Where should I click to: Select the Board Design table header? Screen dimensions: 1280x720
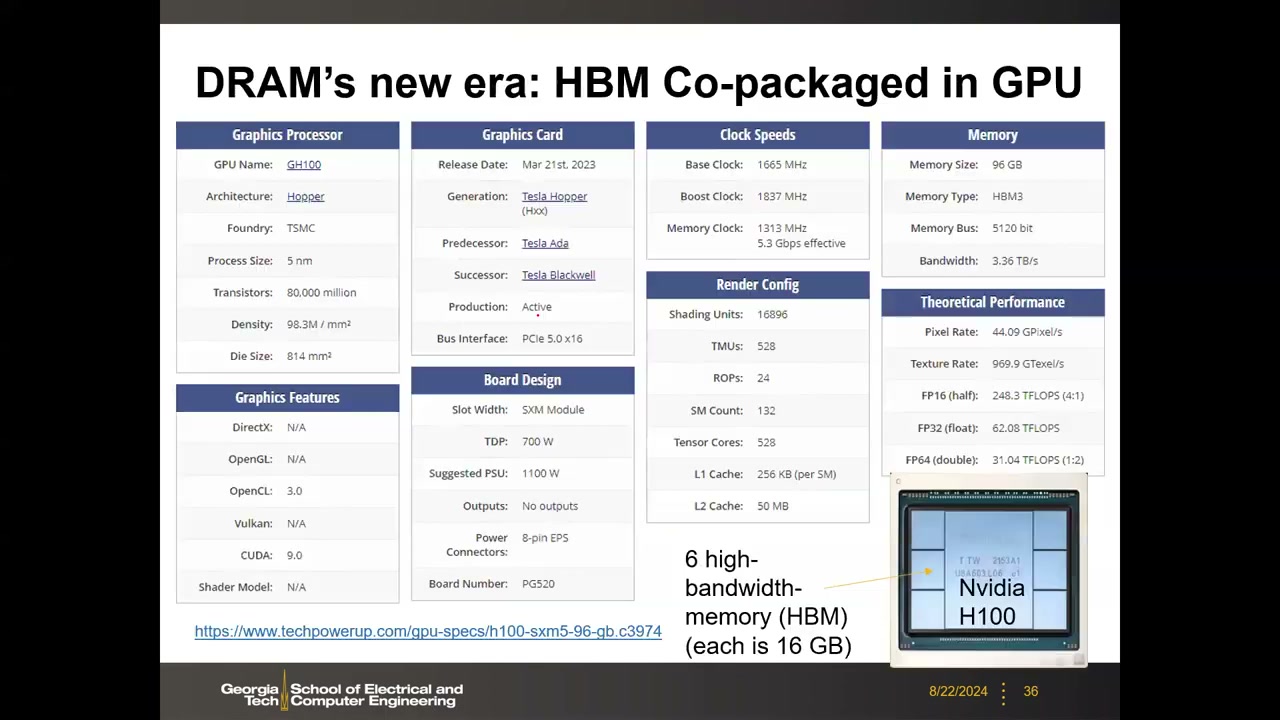pyautogui.click(x=522, y=380)
